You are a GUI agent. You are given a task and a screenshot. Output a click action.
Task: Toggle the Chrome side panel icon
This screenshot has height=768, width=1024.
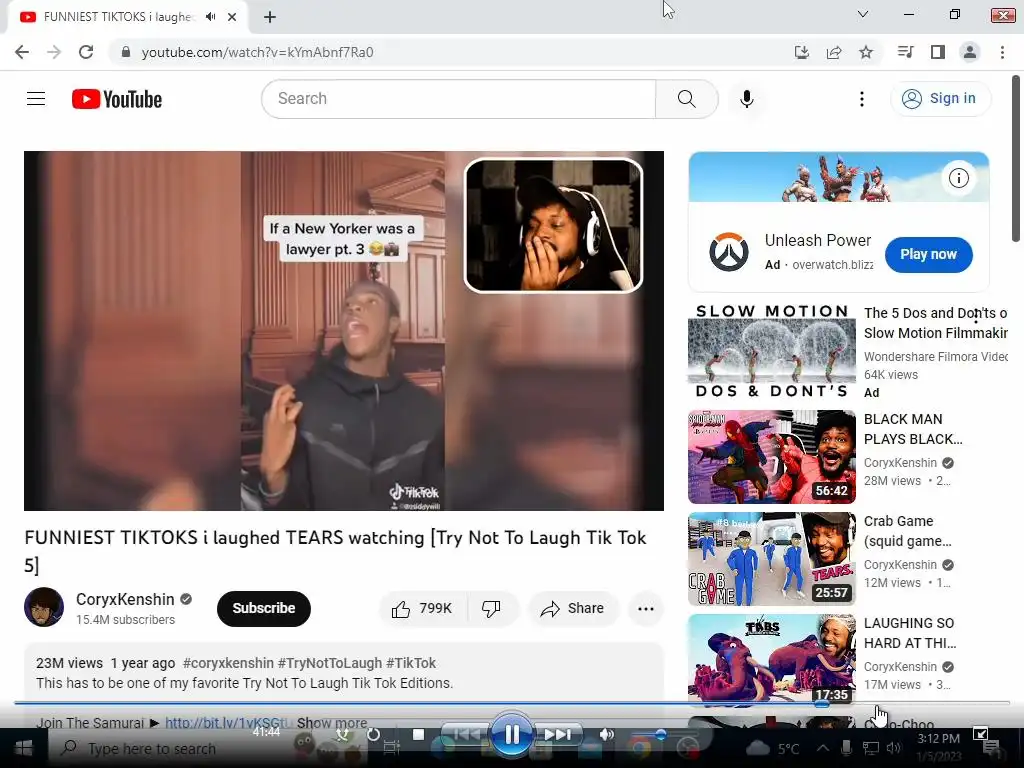[x=938, y=52]
